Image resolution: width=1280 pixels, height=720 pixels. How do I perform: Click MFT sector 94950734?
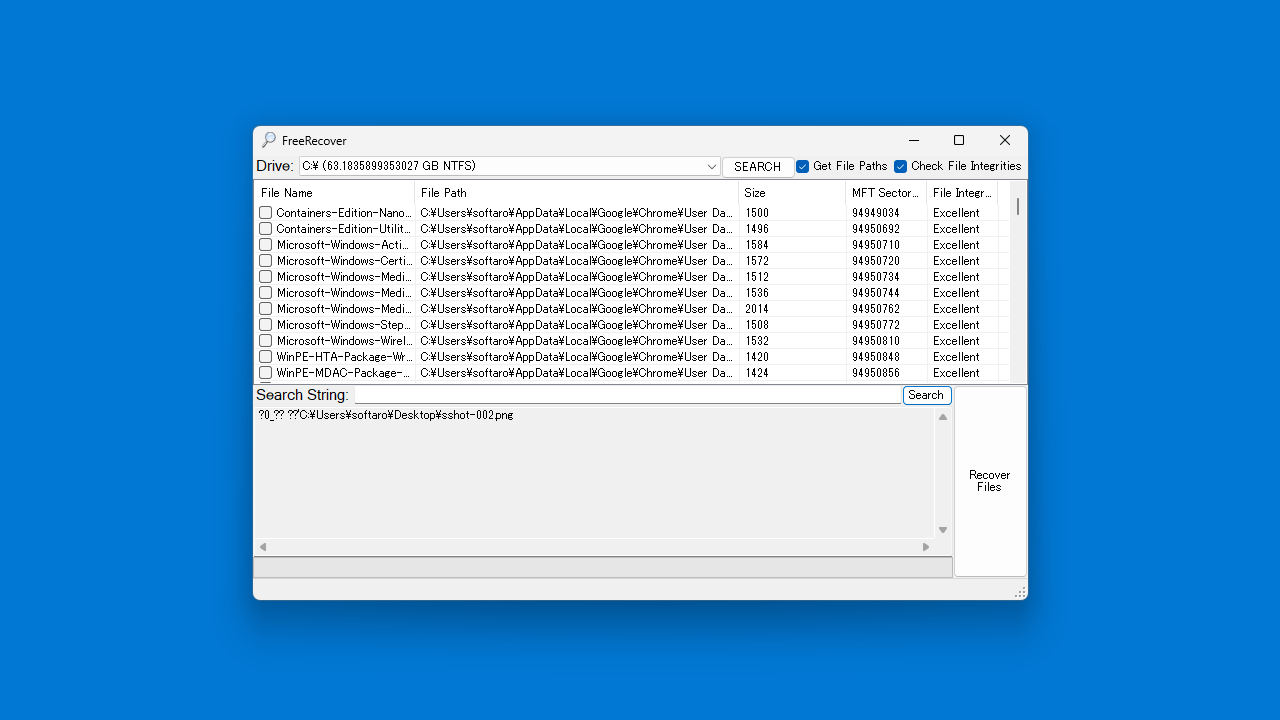tap(876, 277)
